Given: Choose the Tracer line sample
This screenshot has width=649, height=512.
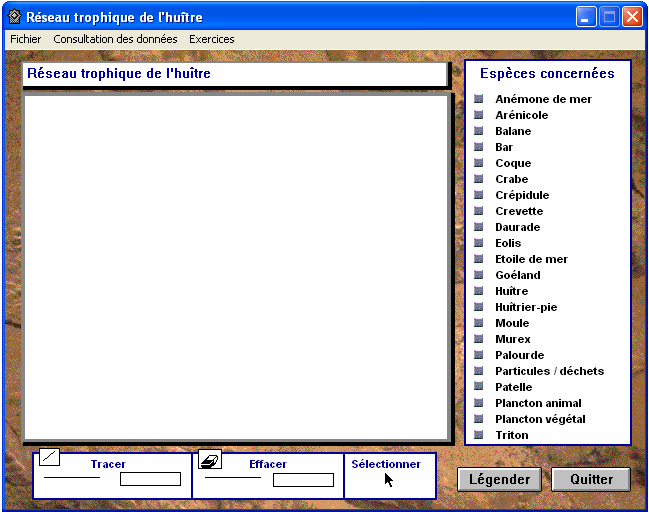Looking at the screenshot, I should point(72,478).
